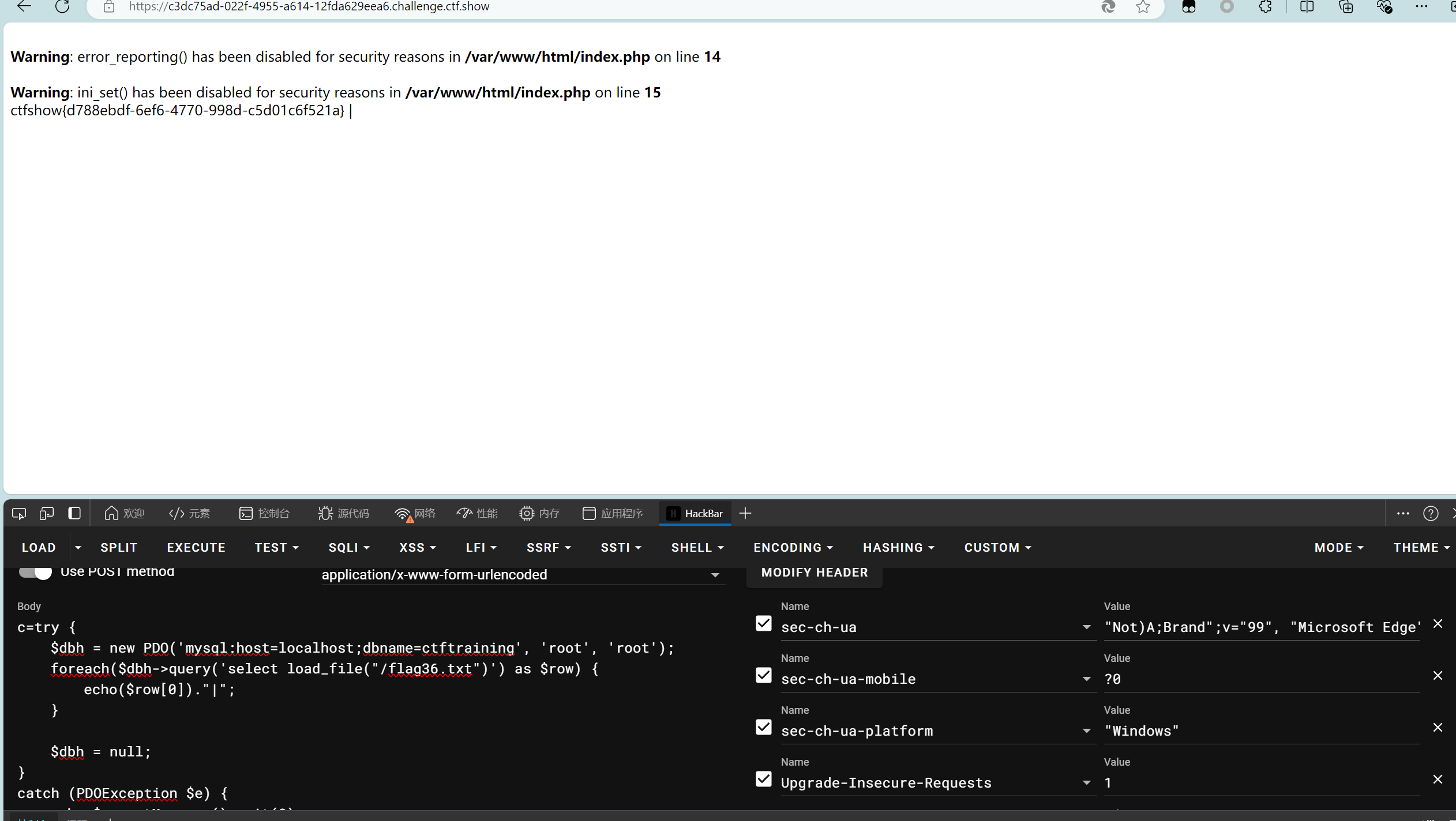Uncheck the sec-ch-ua header checkbox
The height and width of the screenshot is (821, 1456).
(764, 624)
